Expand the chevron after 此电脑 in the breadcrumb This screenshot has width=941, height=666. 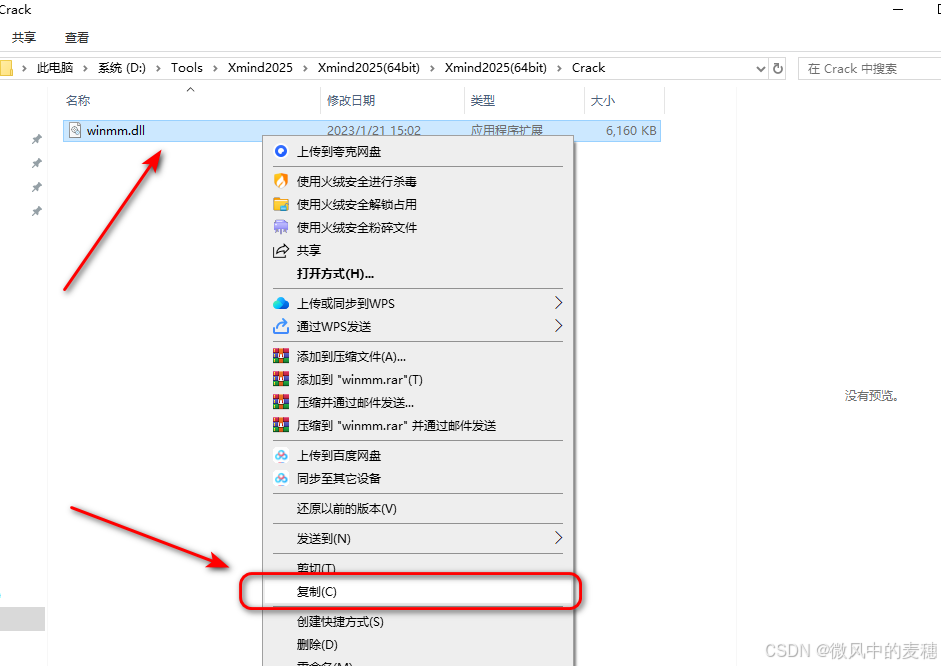(x=85, y=68)
